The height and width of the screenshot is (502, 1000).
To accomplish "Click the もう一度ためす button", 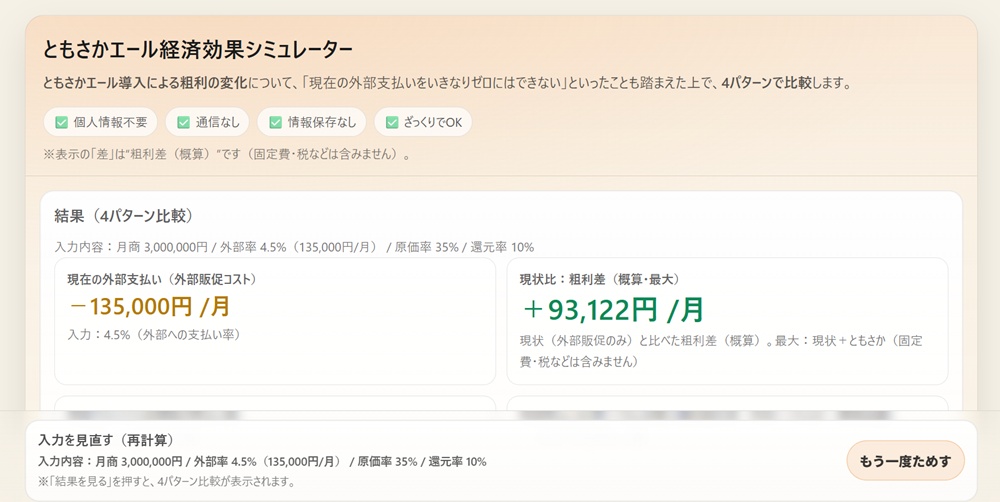I will pyautogui.click(x=905, y=461).
